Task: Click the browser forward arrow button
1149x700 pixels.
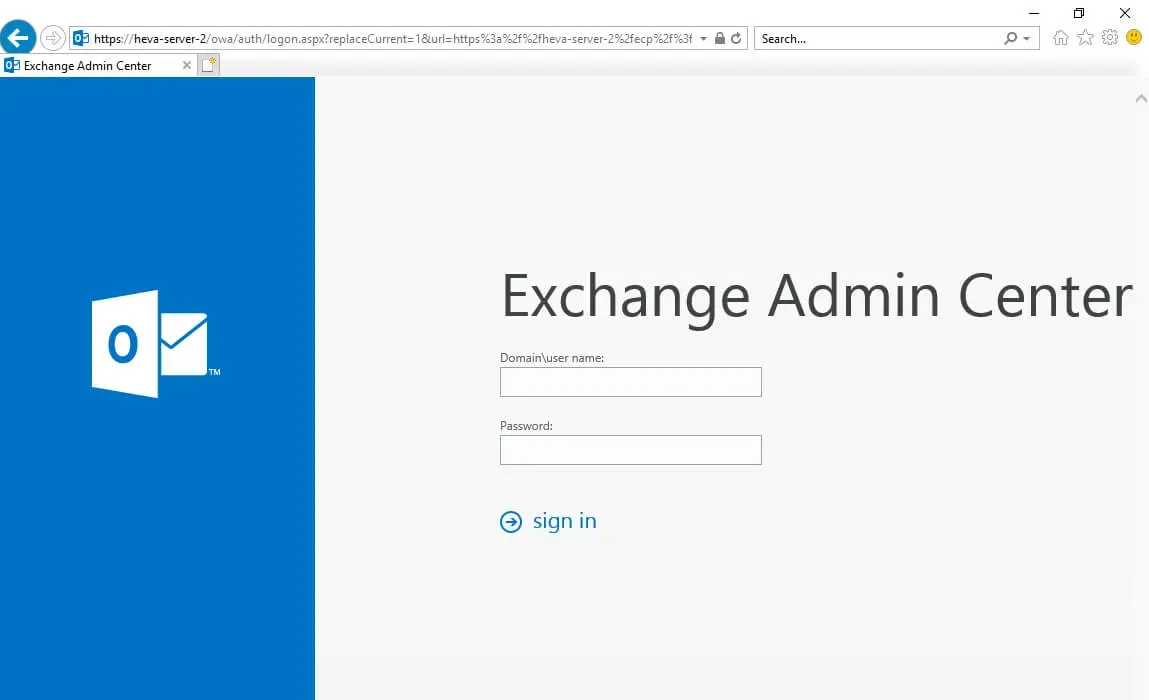Action: click(53, 38)
